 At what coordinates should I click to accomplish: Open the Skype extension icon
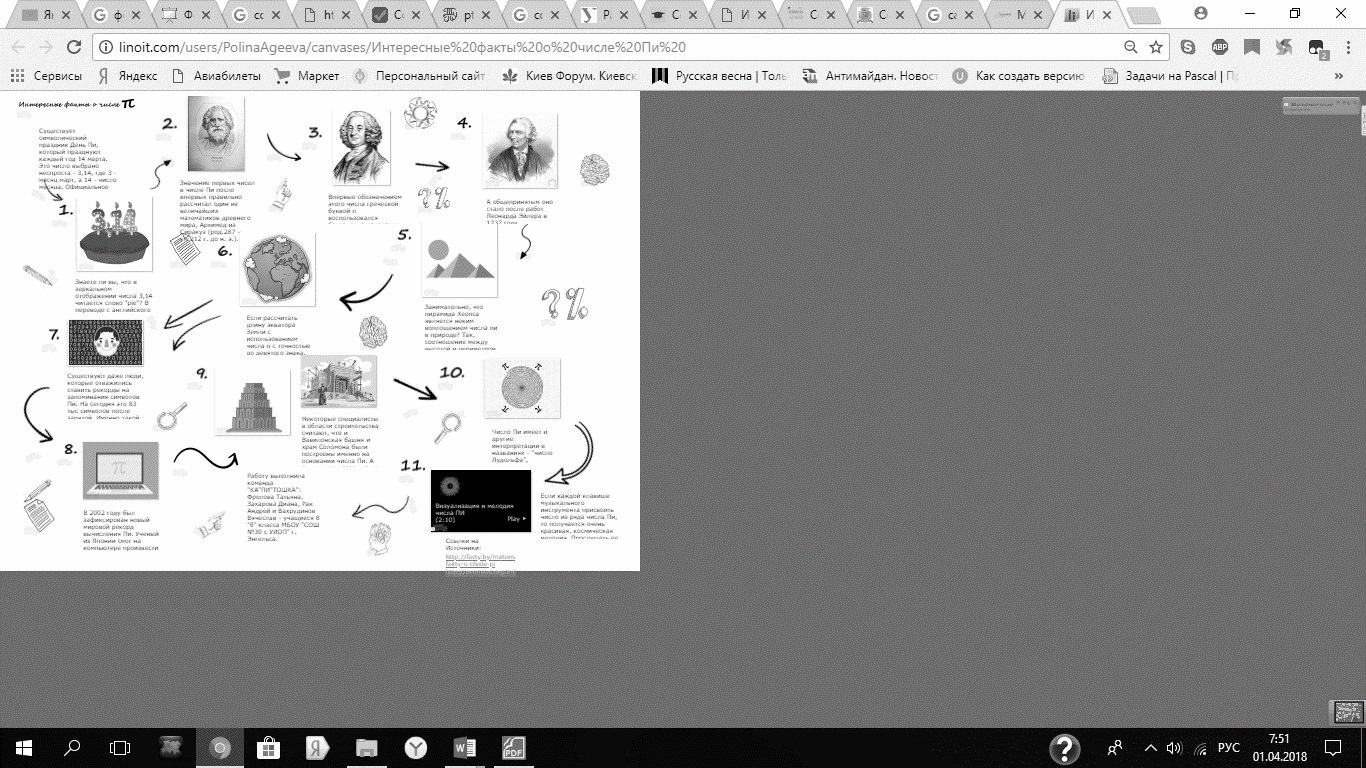tap(1187, 47)
